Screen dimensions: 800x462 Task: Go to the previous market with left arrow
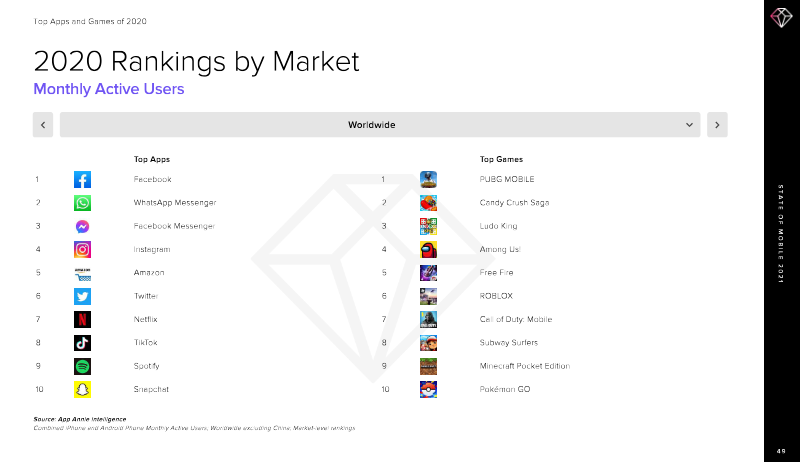(43, 125)
